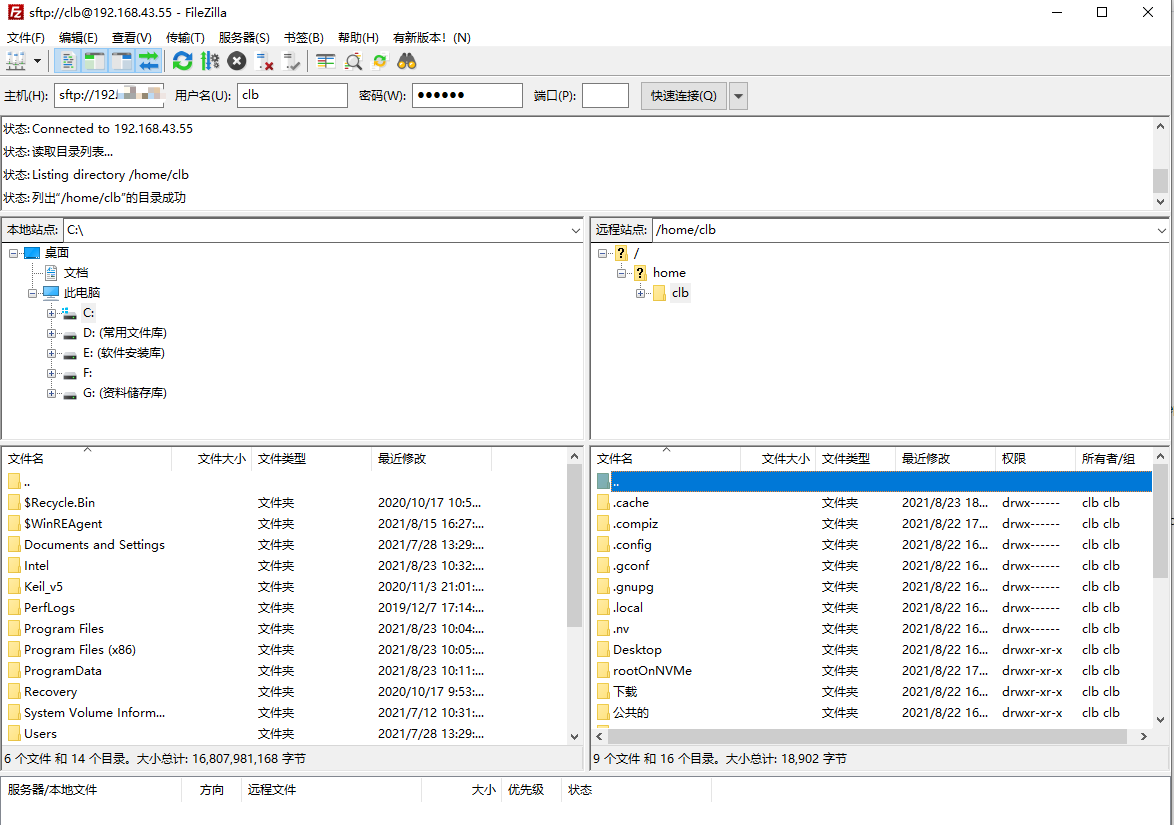Open the 编辑(E) menu
Viewport: 1174px width, 825px height.
point(78,37)
